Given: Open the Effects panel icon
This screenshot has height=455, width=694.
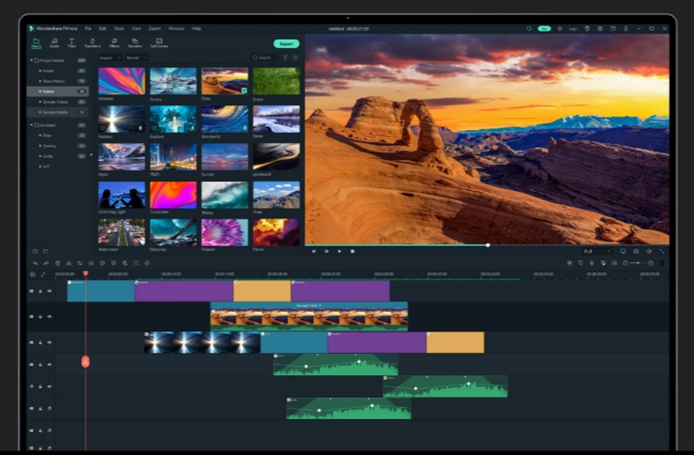Looking at the screenshot, I should [x=115, y=43].
